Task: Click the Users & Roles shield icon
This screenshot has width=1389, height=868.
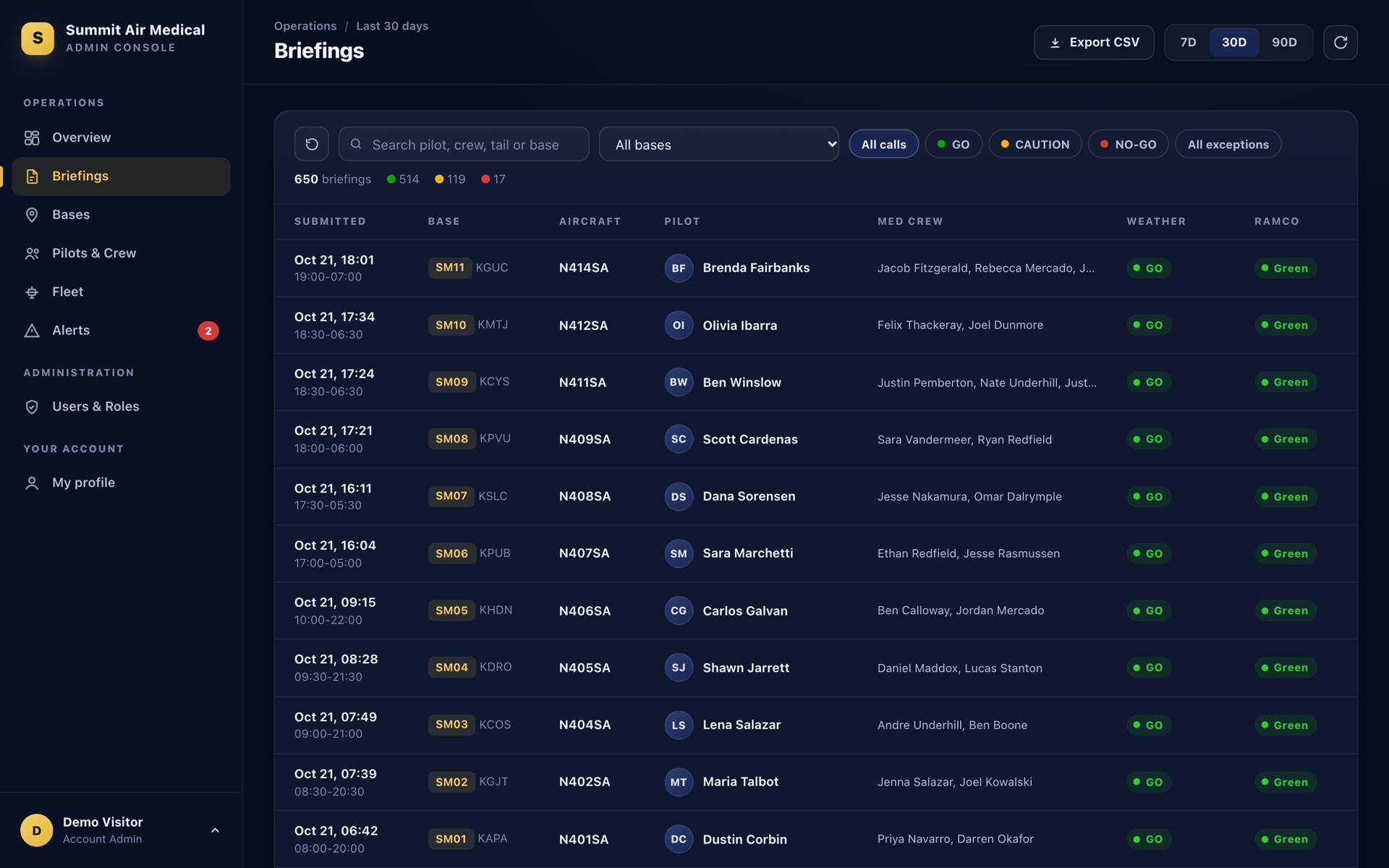Action: [x=32, y=407]
